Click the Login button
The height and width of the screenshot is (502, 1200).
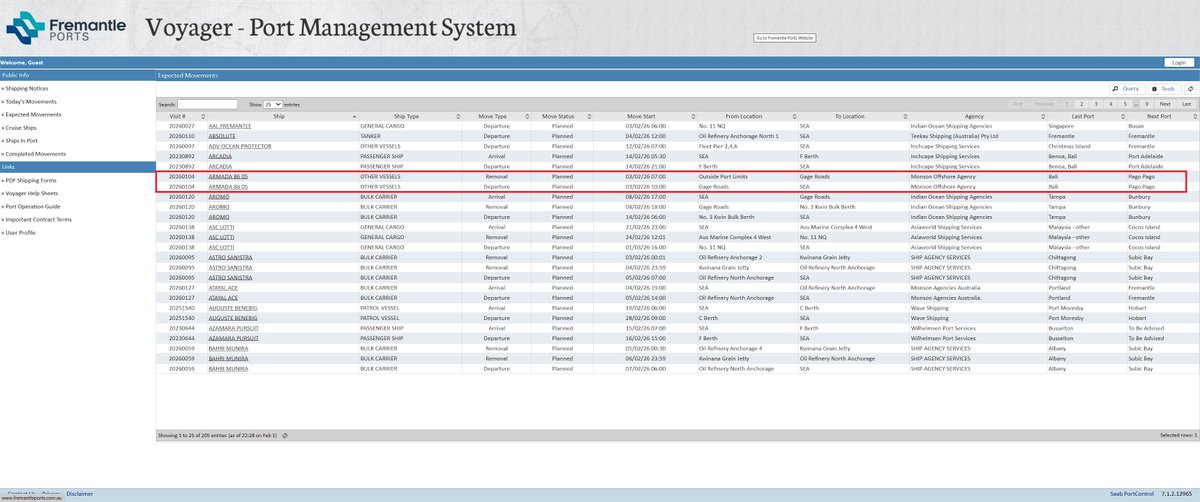(1179, 62)
